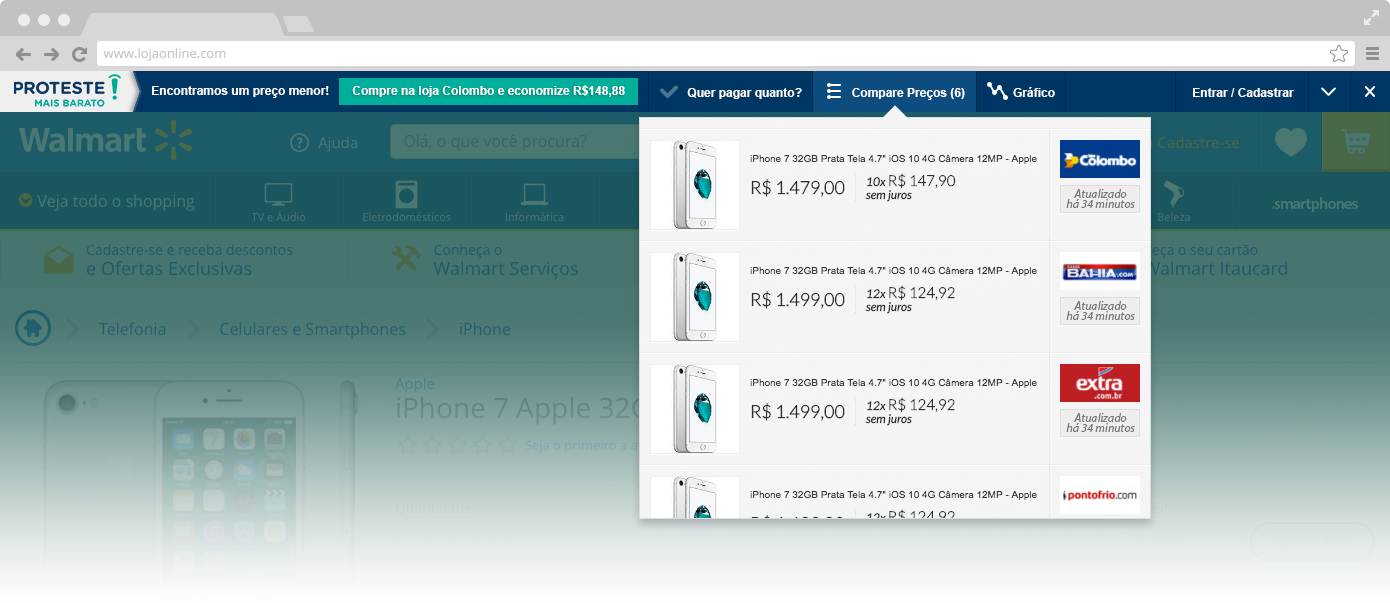Click the Walmart Serviços link
Image resolution: width=1390 pixels, height=603 pixels.
click(505, 269)
